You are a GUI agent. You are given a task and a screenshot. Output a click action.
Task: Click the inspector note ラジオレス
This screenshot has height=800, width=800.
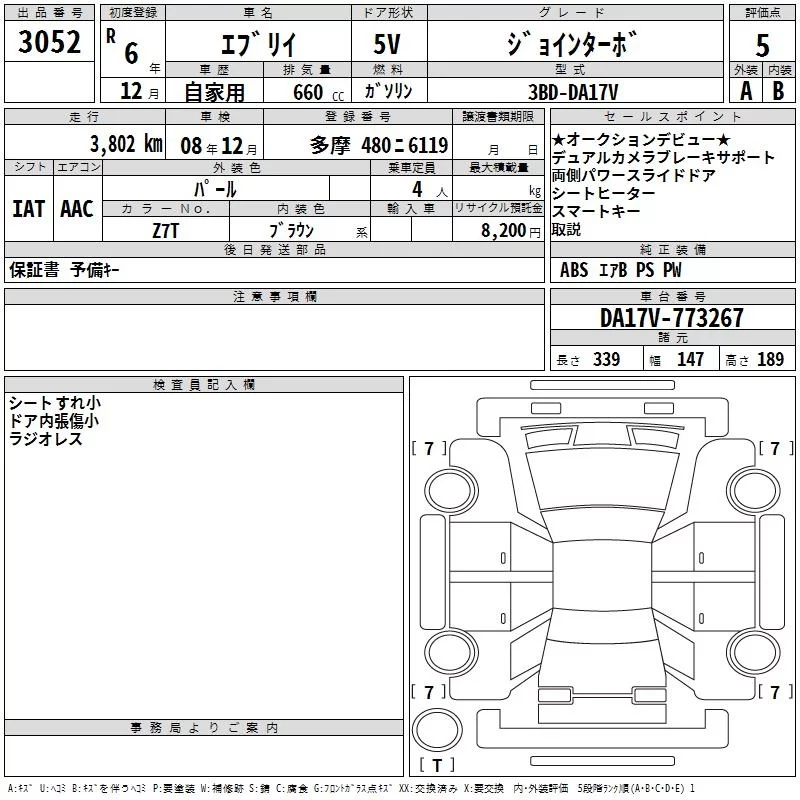(46, 439)
